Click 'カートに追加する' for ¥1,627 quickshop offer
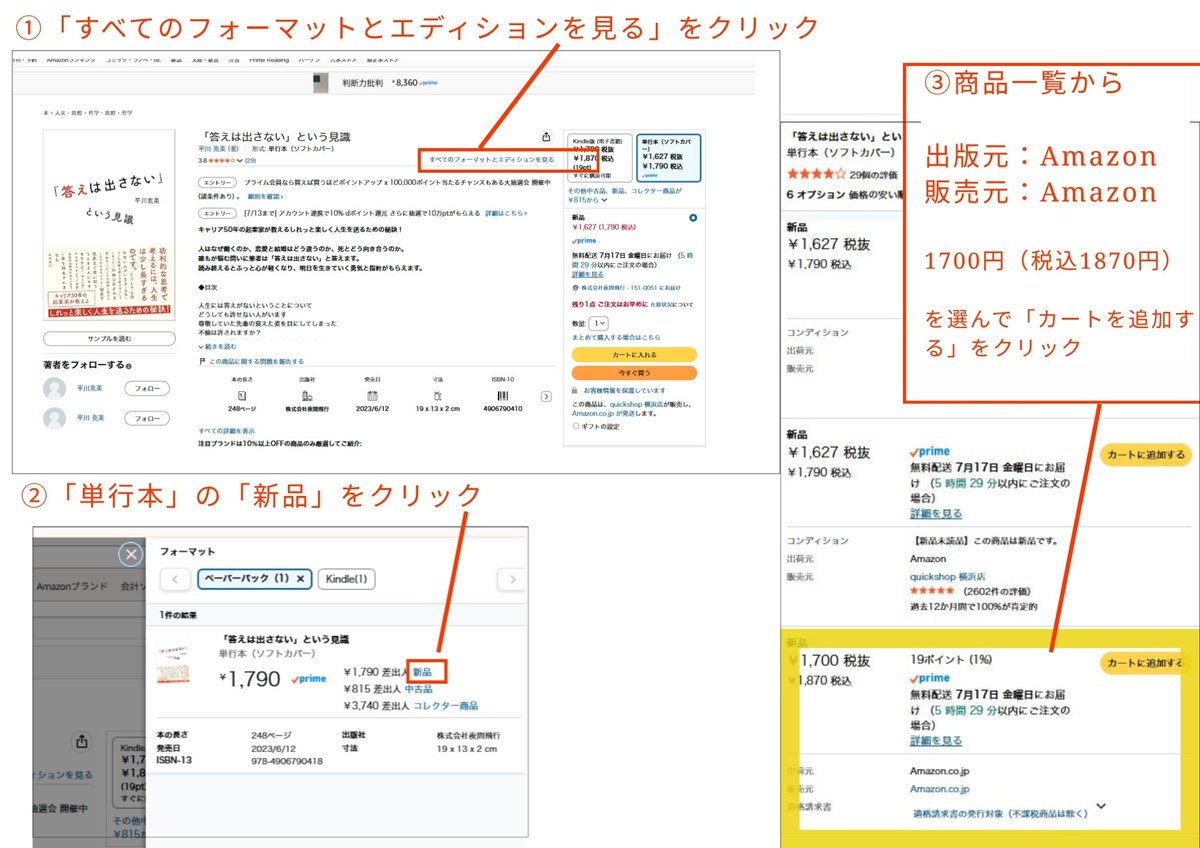The width and height of the screenshot is (1200, 848). coord(1145,455)
